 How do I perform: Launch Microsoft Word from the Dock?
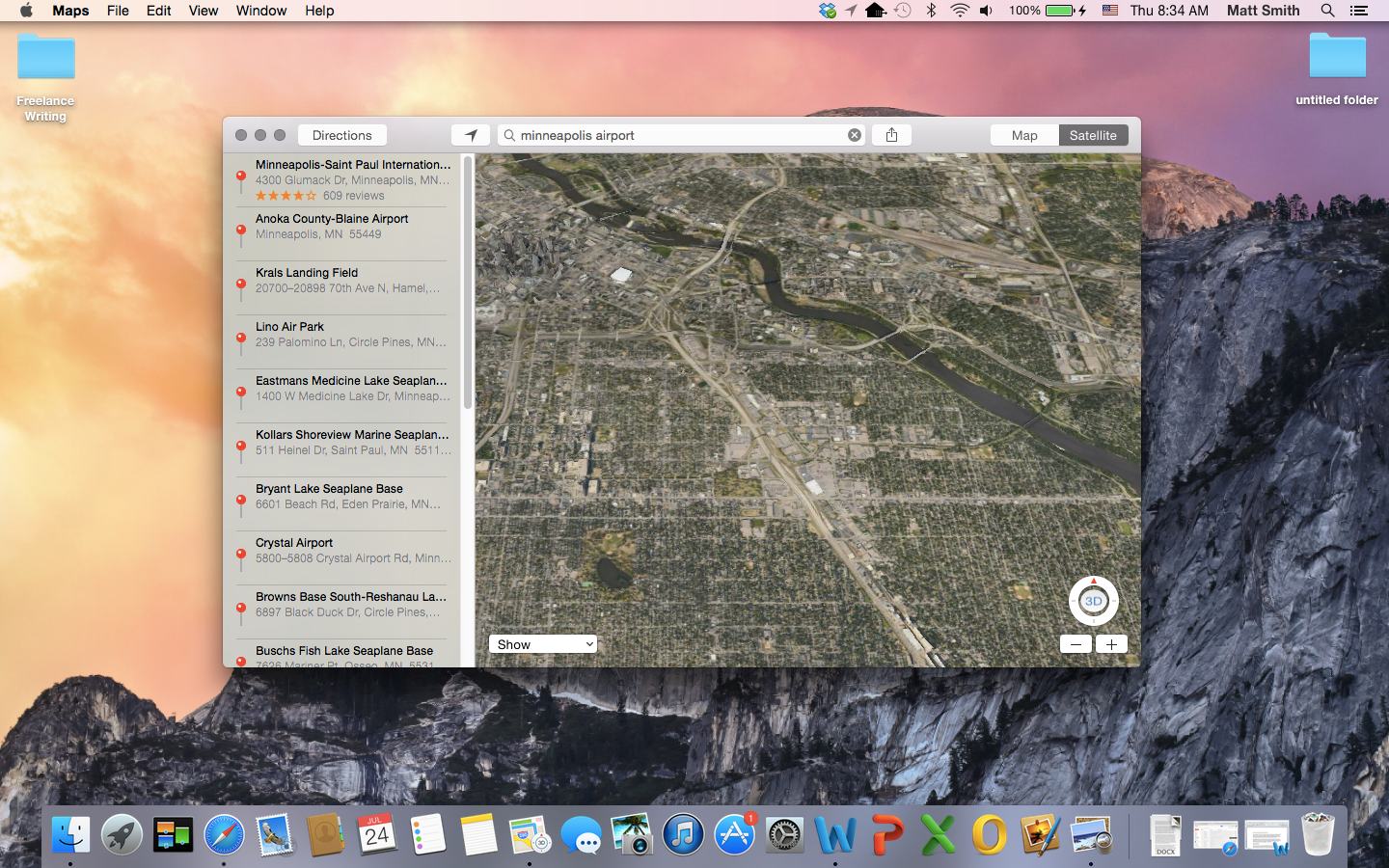[835, 834]
